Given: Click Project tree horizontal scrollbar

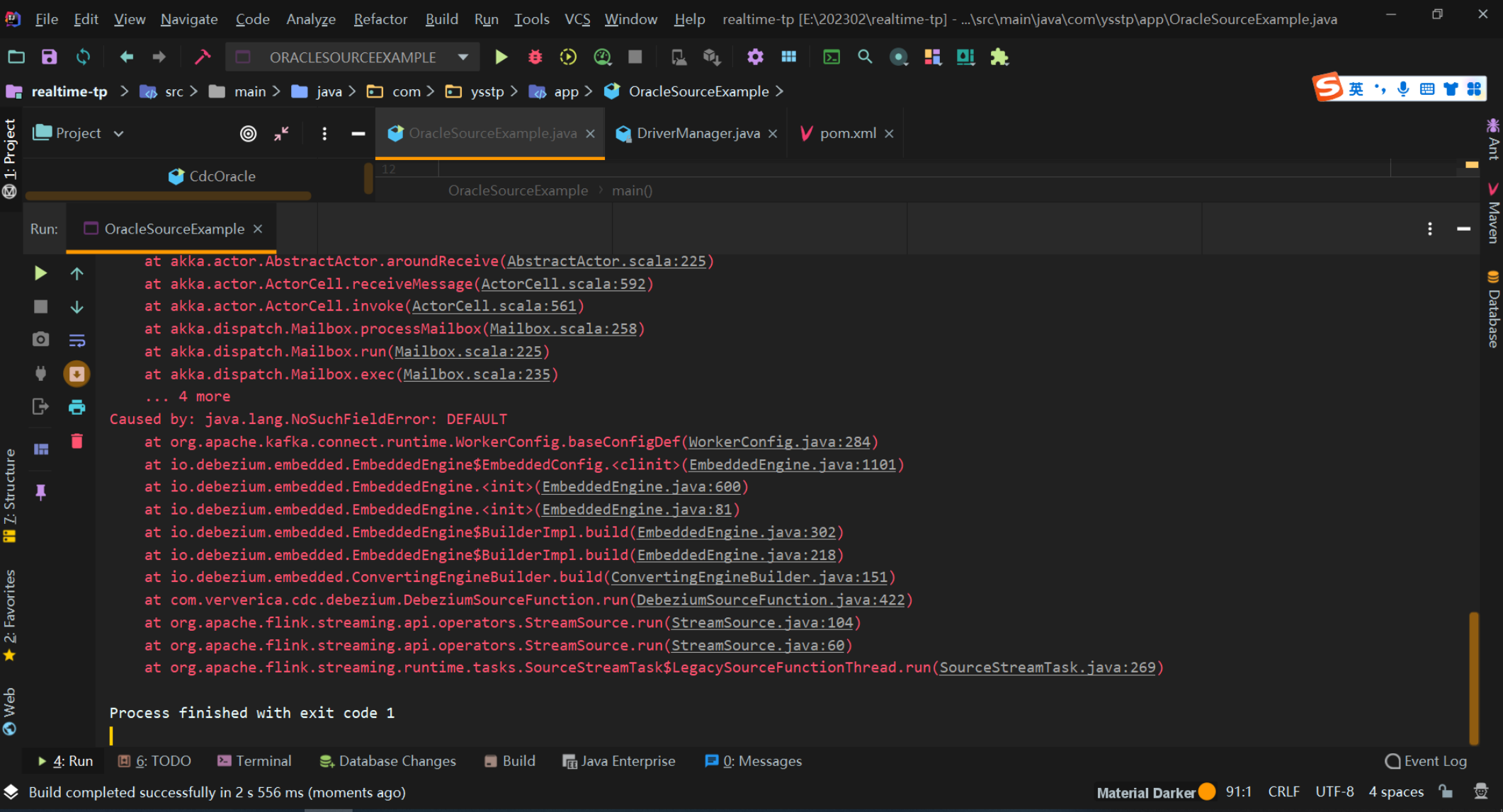Looking at the screenshot, I should click(x=169, y=195).
